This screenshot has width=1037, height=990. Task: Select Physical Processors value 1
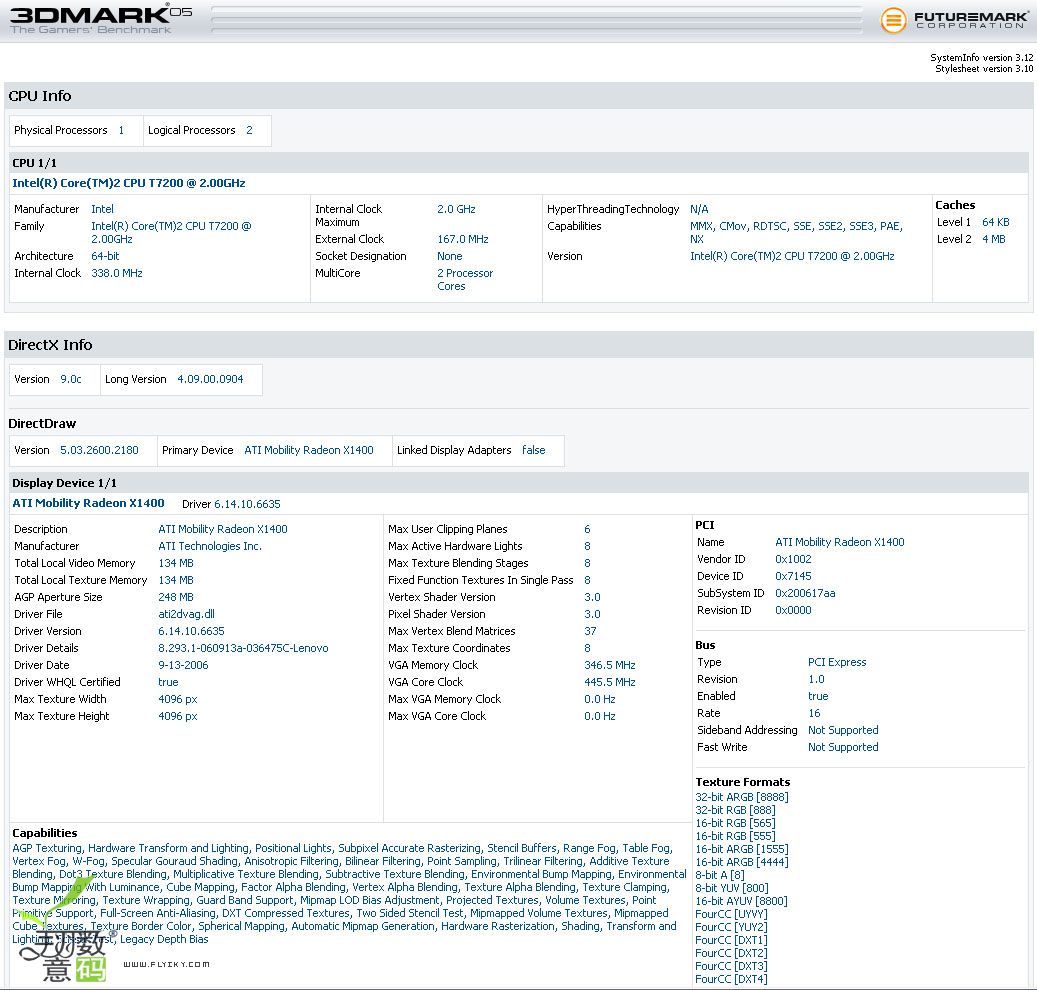click(121, 130)
